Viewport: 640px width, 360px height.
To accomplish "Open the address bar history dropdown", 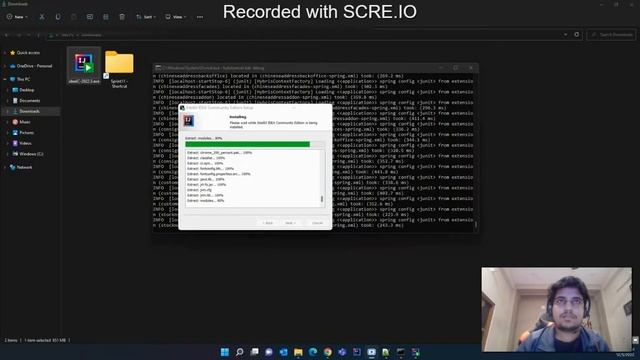I will click(565, 35).
